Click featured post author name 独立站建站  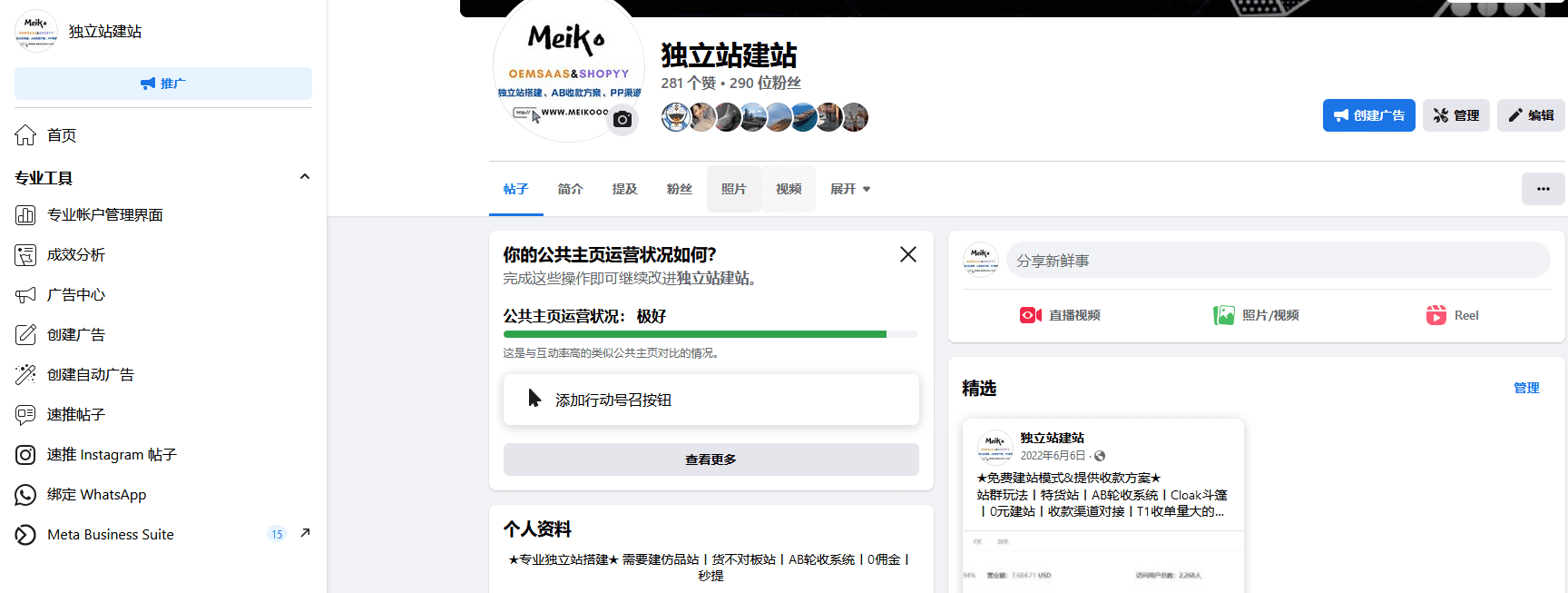[x=1053, y=438]
